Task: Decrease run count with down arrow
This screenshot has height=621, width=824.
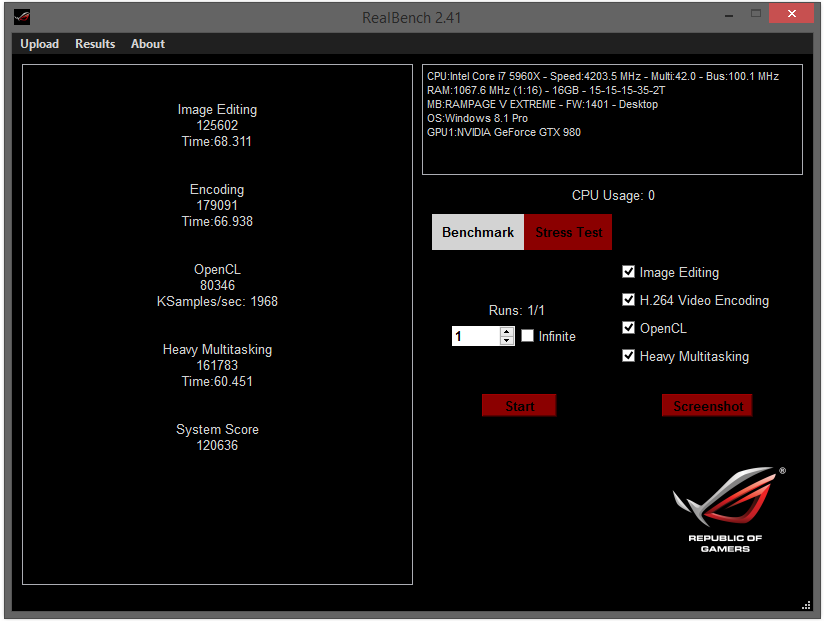Action: 507,340
